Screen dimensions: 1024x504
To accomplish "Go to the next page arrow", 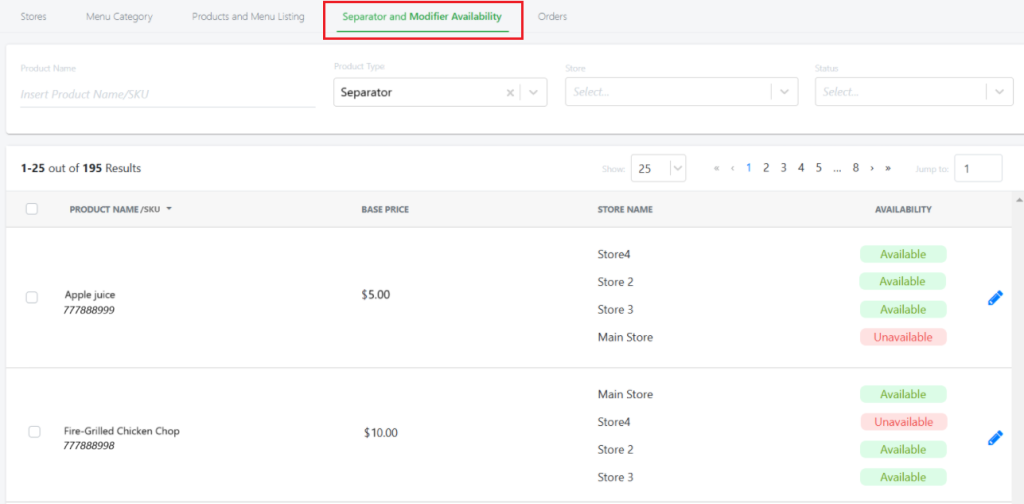I will (x=872, y=168).
